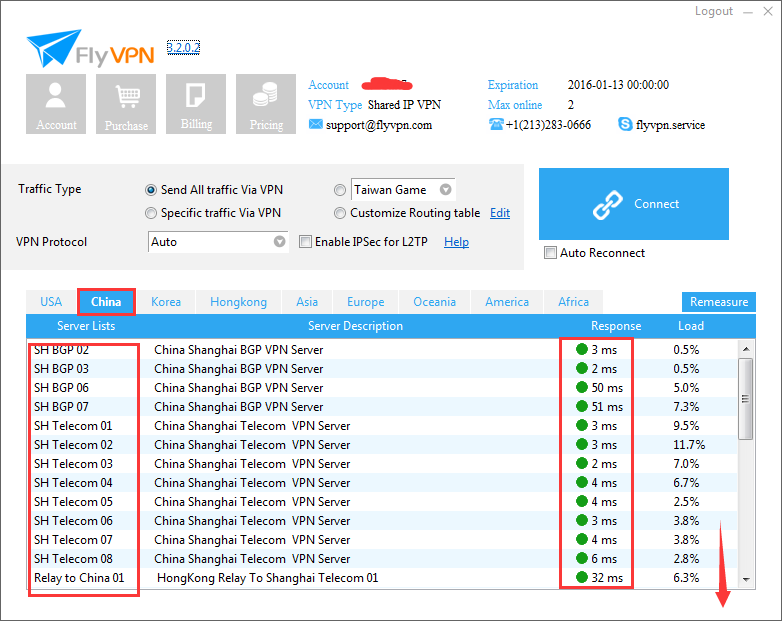Image resolution: width=782 pixels, height=621 pixels.
Task: Click green status dot for SH Telecom 04
Action: click(582, 482)
